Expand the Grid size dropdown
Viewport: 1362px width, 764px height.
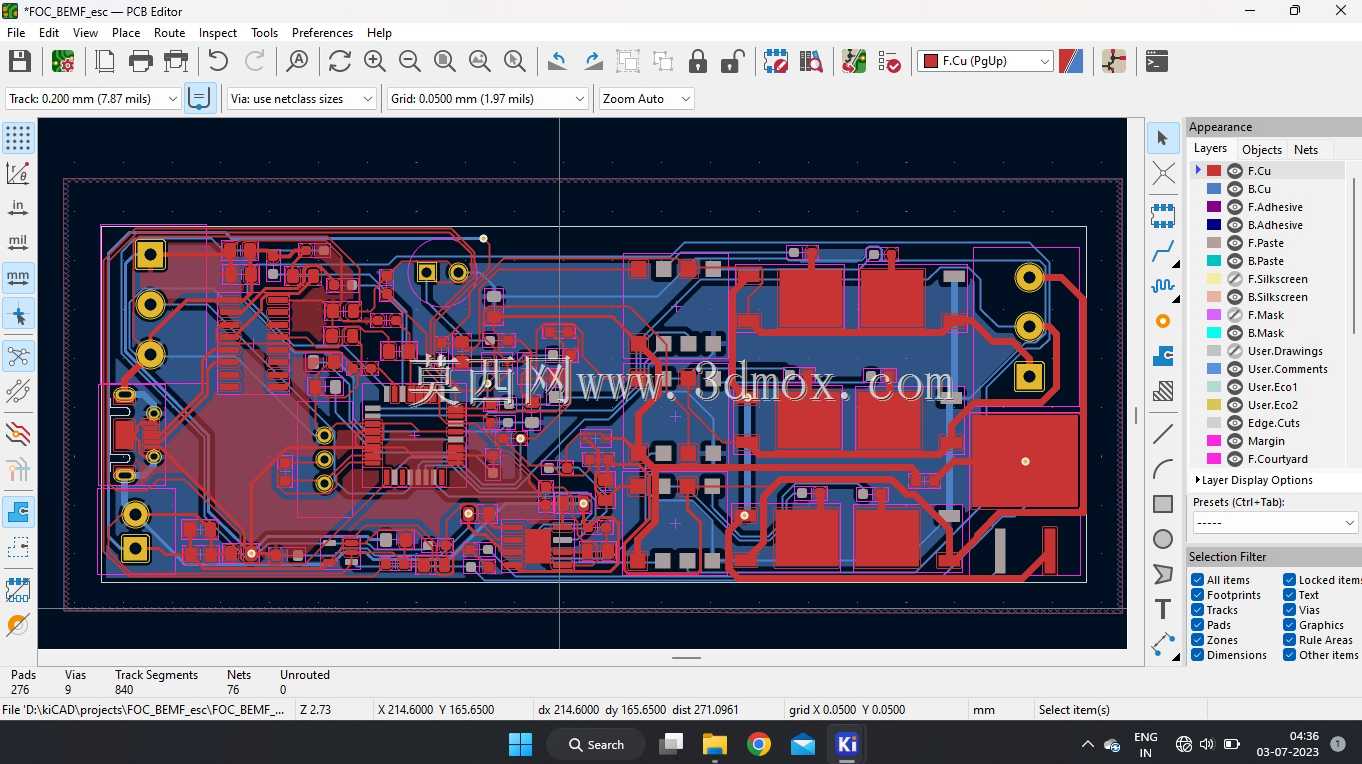[x=488, y=99]
